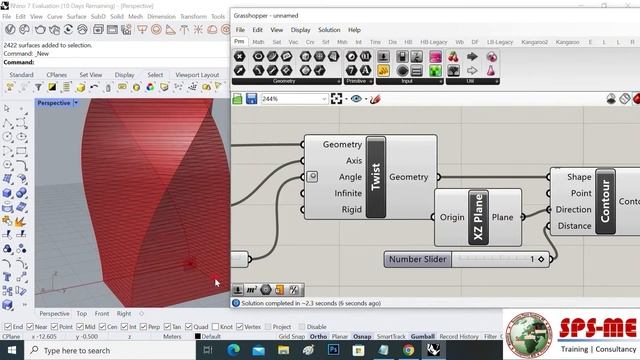Click the explode icon in Rhino left sidebar
The height and width of the screenshot is (360, 640).
20,222
